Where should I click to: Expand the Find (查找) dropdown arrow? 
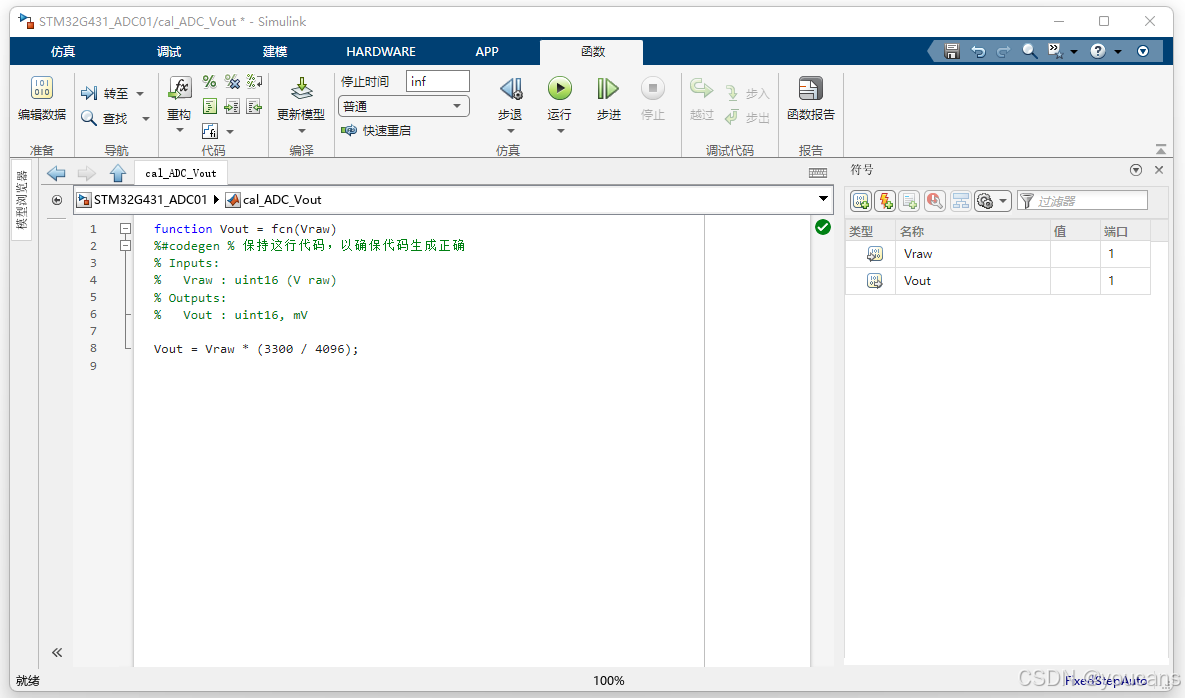145,119
